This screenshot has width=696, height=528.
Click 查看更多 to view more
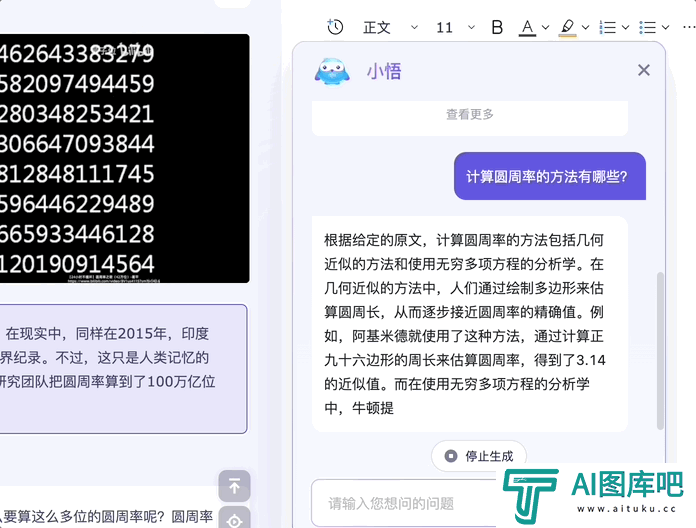point(470,114)
